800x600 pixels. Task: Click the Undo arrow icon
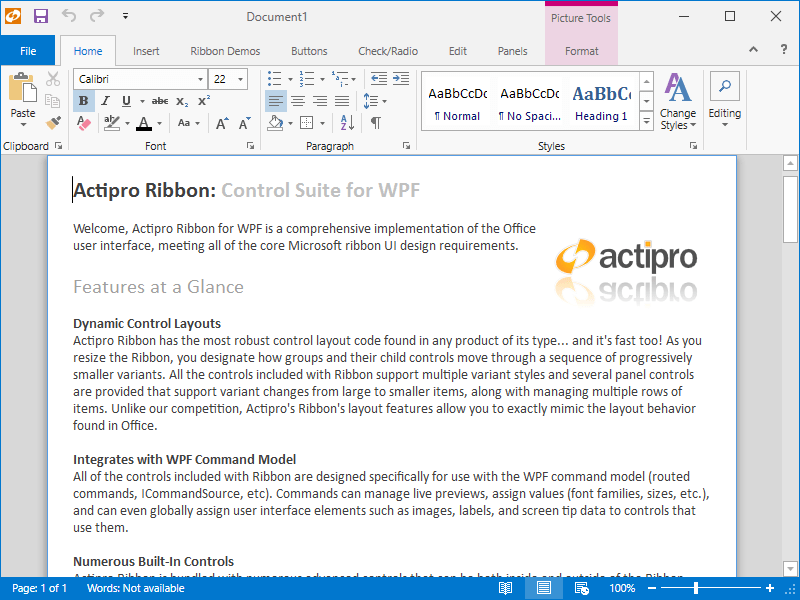pyautogui.click(x=69, y=16)
